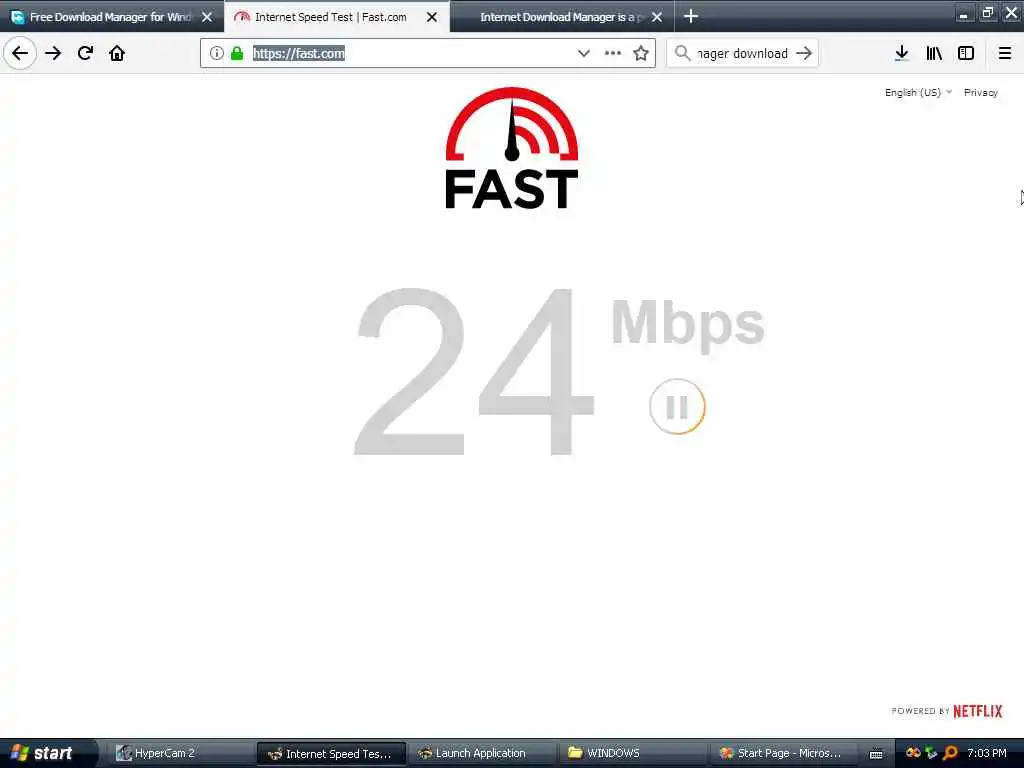Expand the address bar history dropdown
The image size is (1024, 768).
point(584,53)
